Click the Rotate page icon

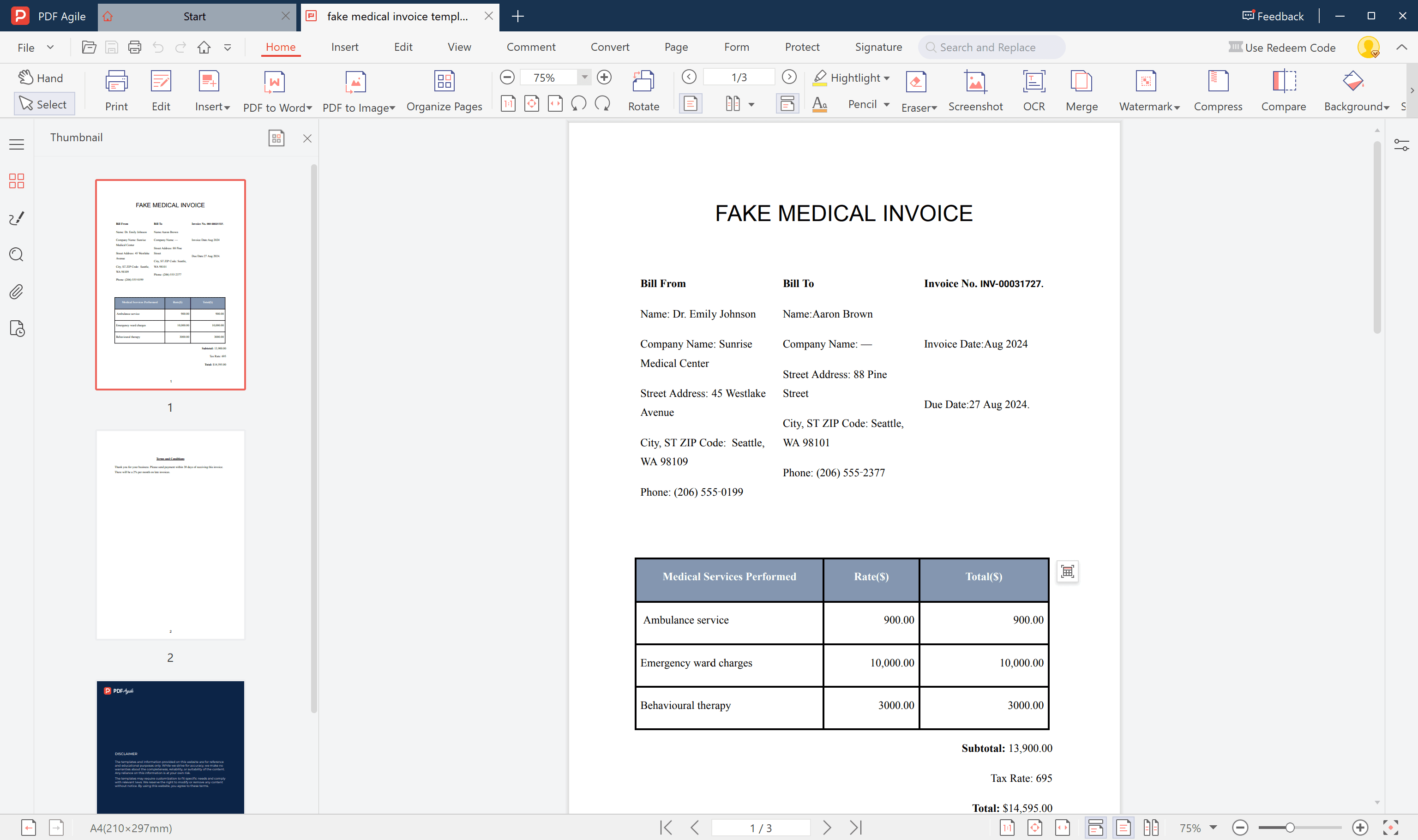click(x=643, y=82)
